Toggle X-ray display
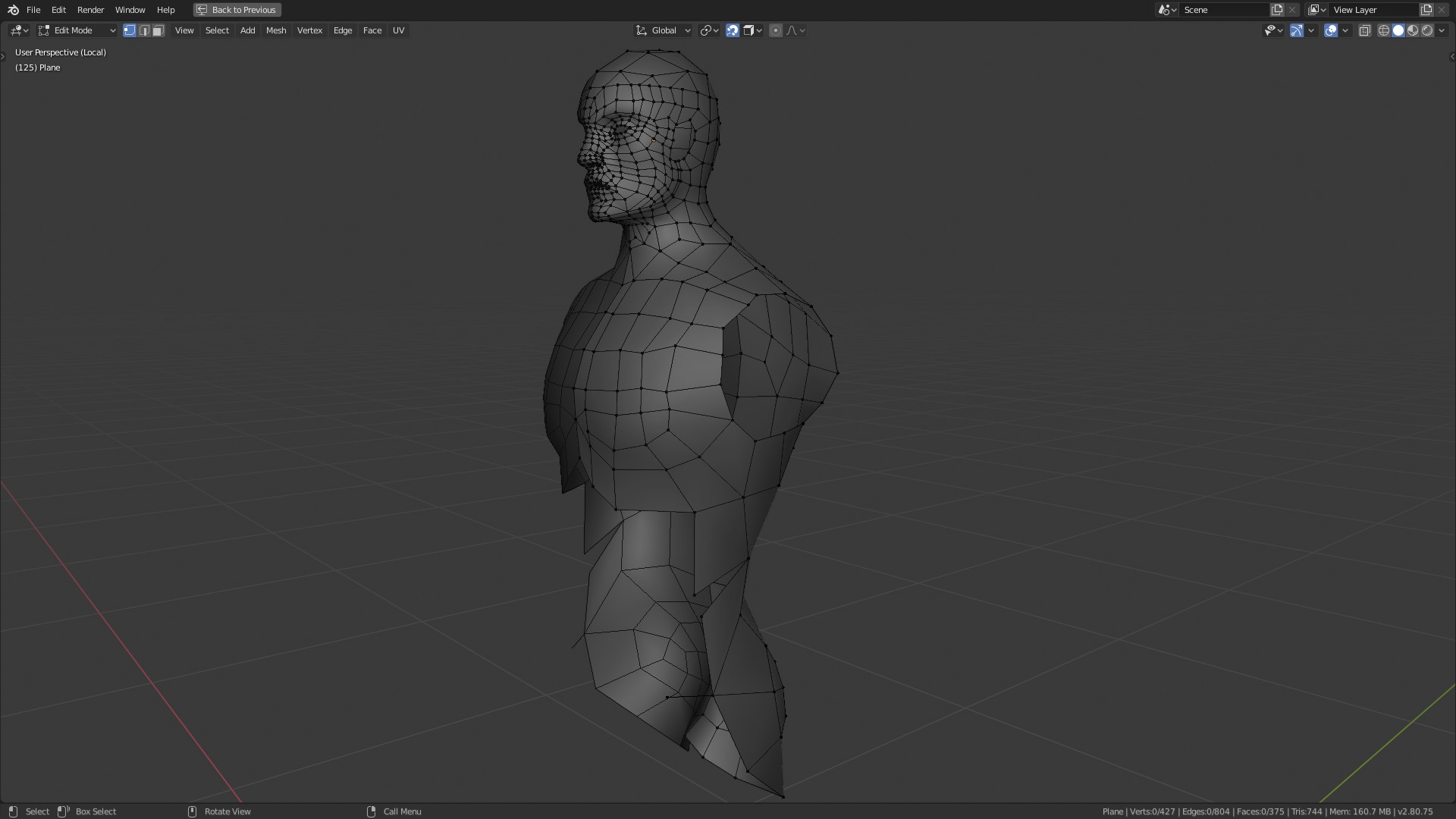1456x819 pixels. tap(1364, 30)
